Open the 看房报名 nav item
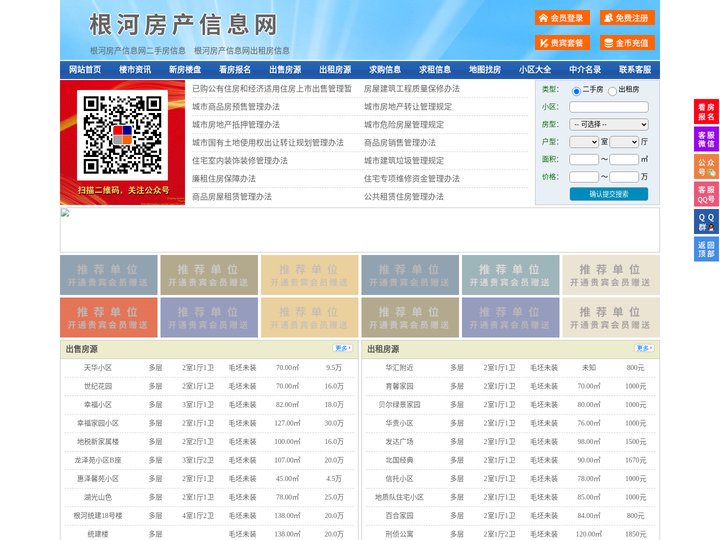 point(235,70)
